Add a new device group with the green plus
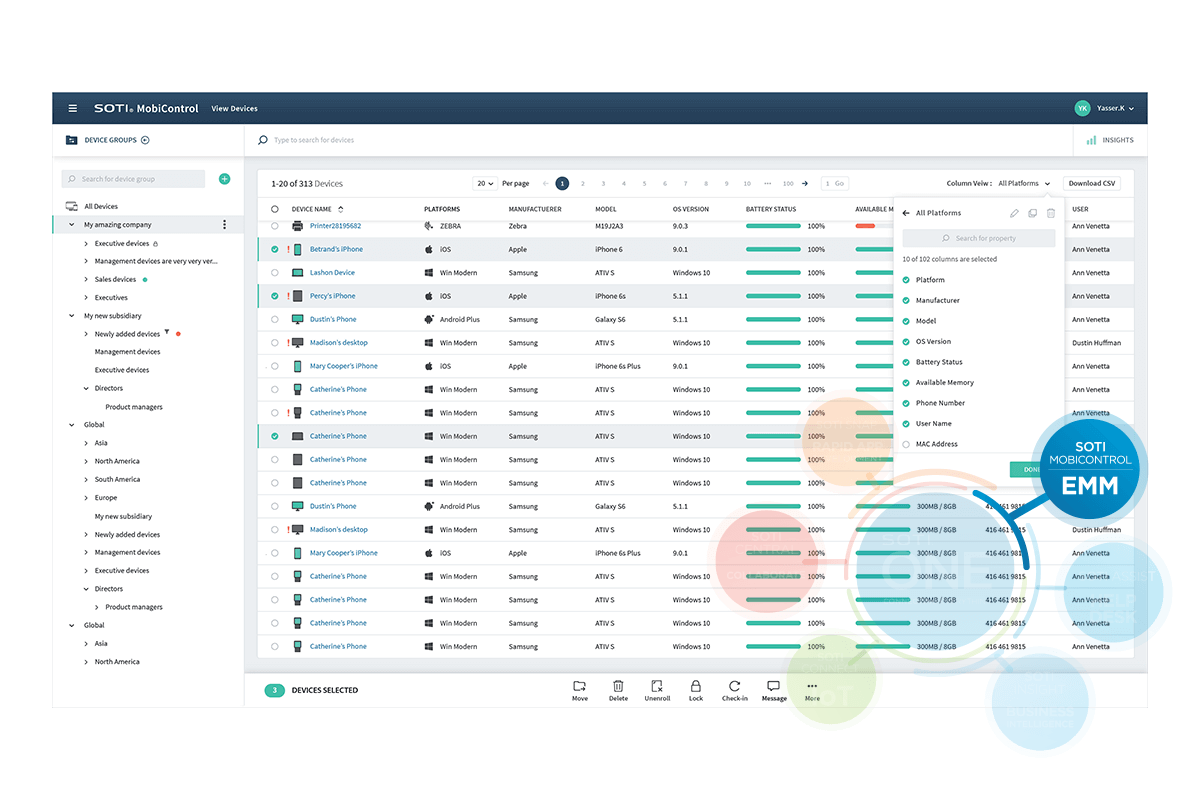The width and height of the screenshot is (1200, 800). [x=224, y=179]
